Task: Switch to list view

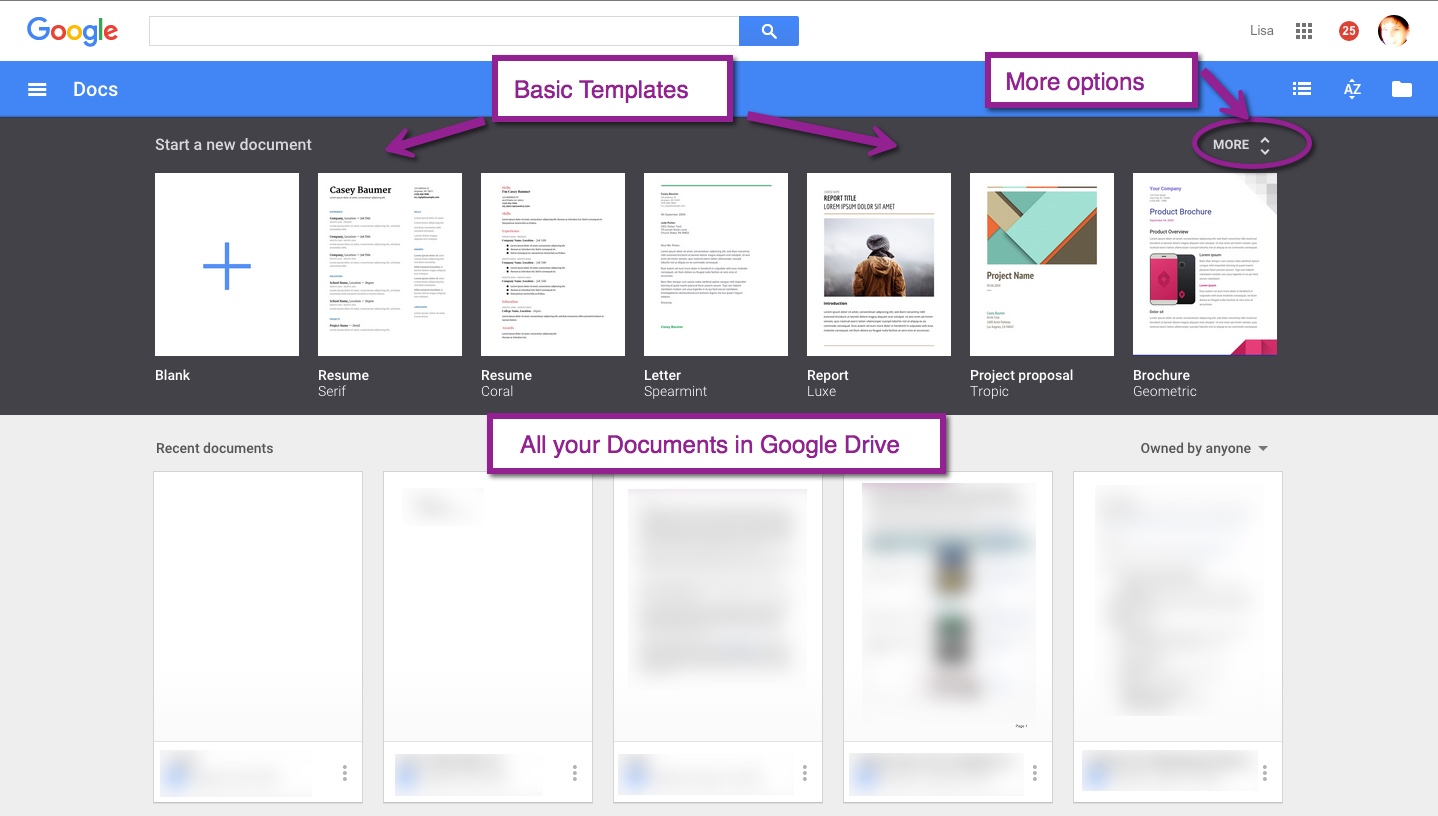Action: [x=1302, y=89]
